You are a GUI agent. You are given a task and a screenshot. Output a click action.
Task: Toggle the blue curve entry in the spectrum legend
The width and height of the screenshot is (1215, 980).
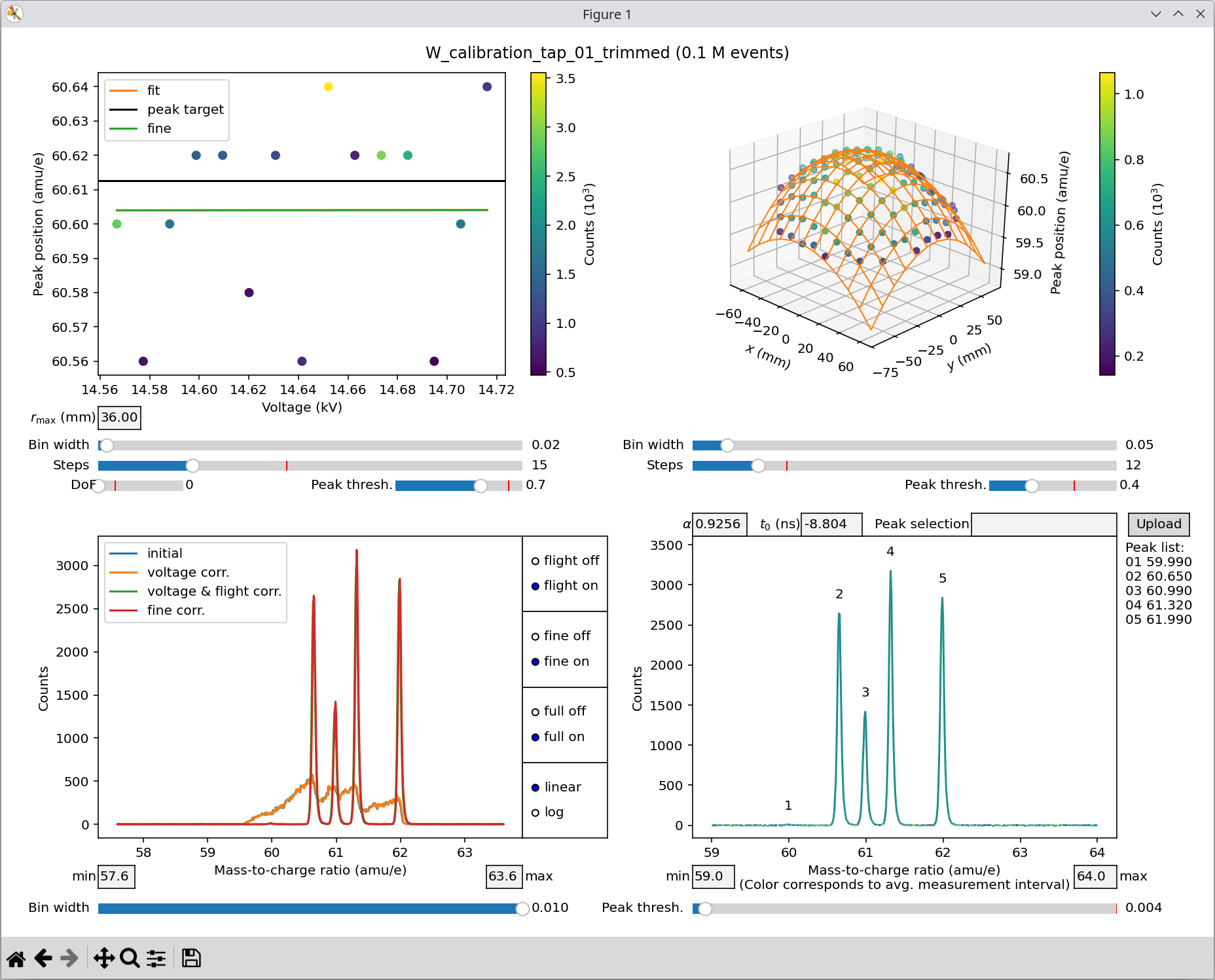(x=123, y=553)
